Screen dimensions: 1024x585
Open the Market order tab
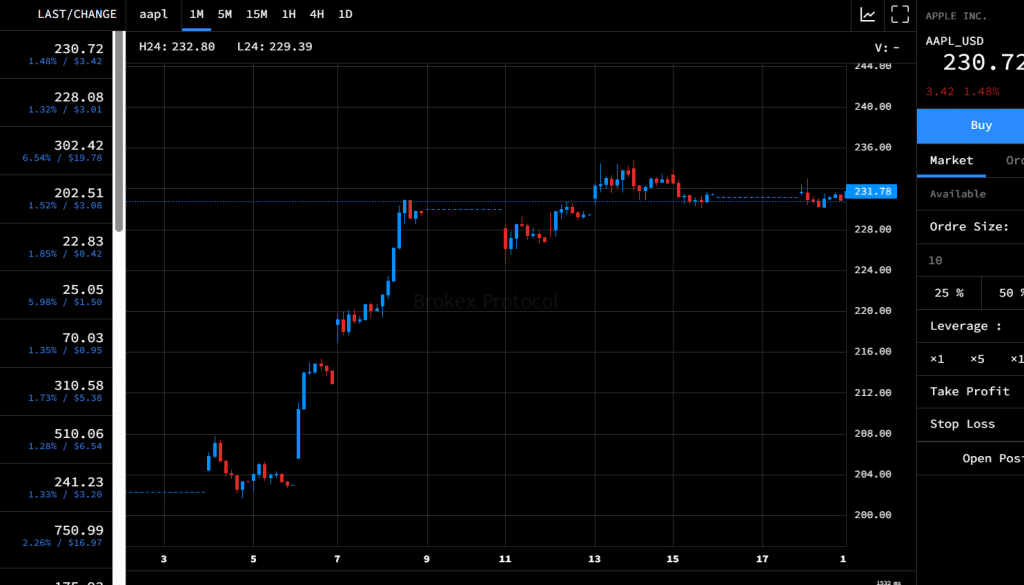[x=952, y=161]
